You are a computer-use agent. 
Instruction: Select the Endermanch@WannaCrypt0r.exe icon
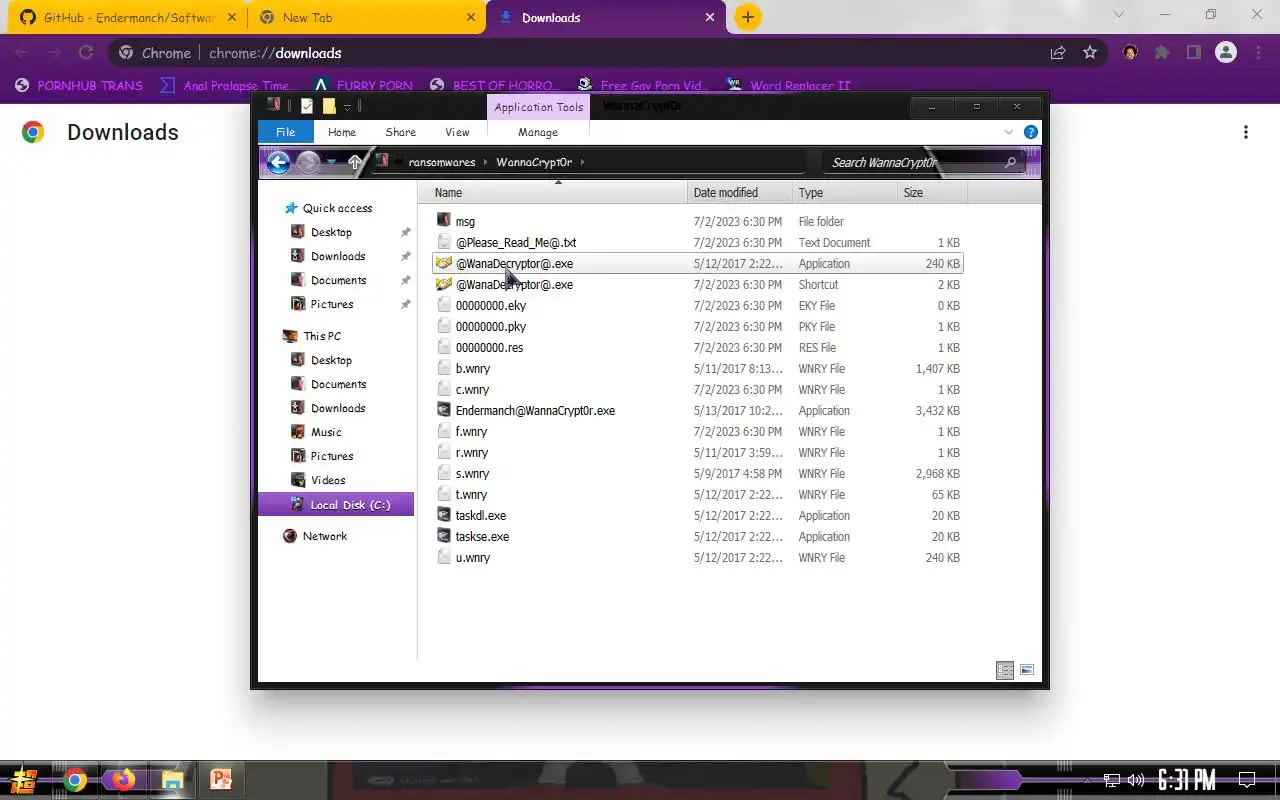click(x=444, y=410)
